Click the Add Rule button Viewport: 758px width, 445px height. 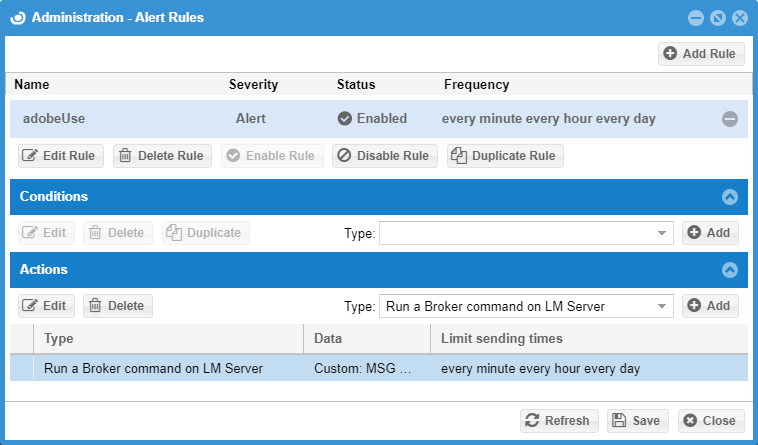701,54
